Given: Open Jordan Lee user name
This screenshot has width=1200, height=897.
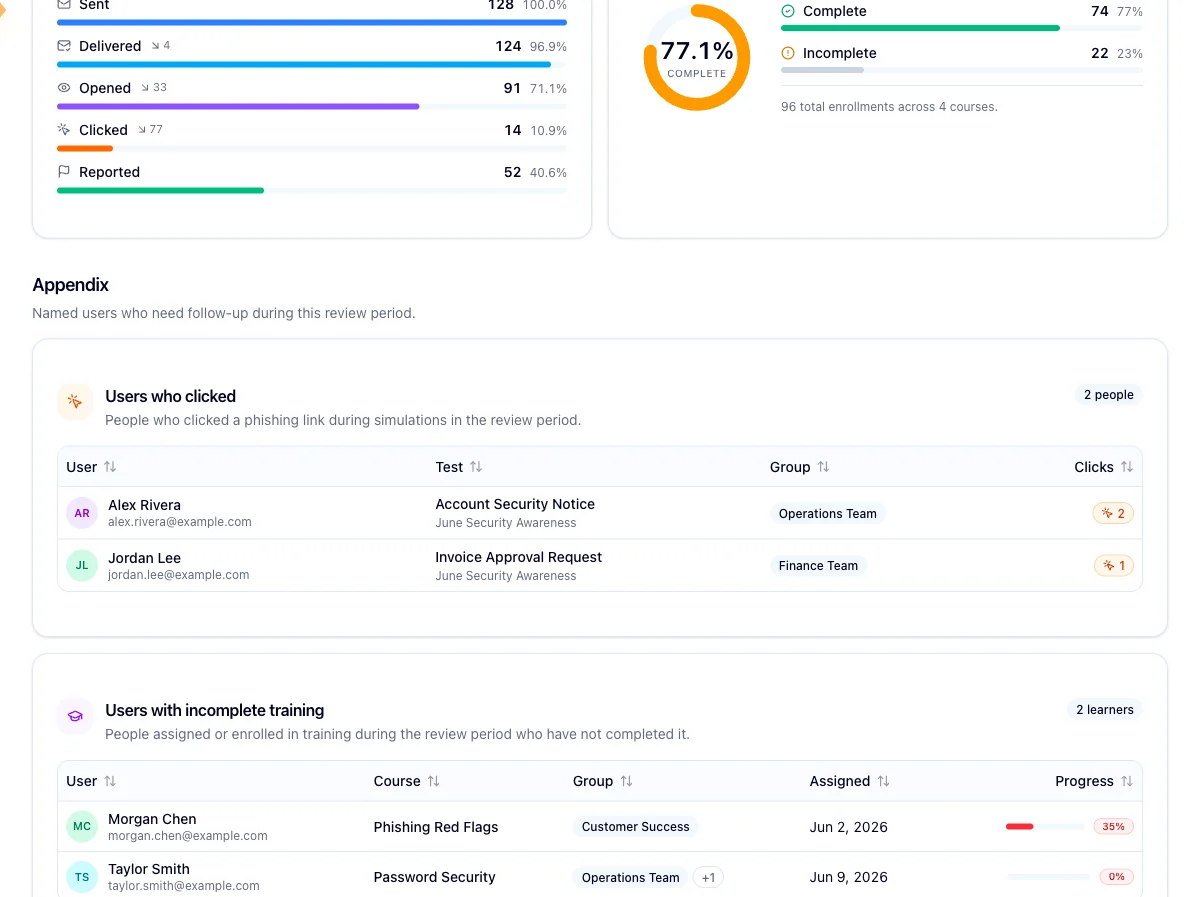Looking at the screenshot, I should pyautogui.click(x=144, y=558).
